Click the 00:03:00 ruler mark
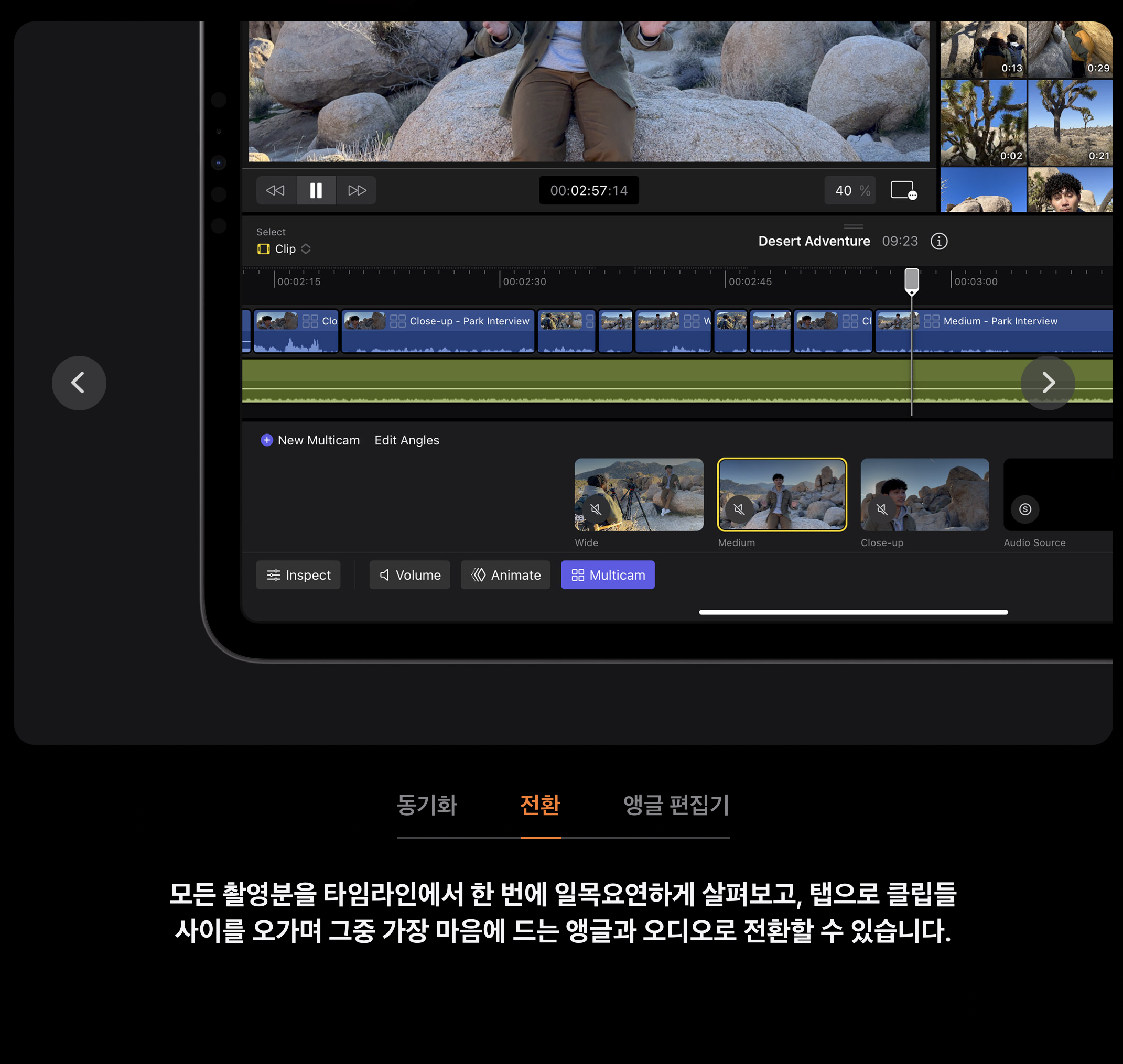 point(975,281)
